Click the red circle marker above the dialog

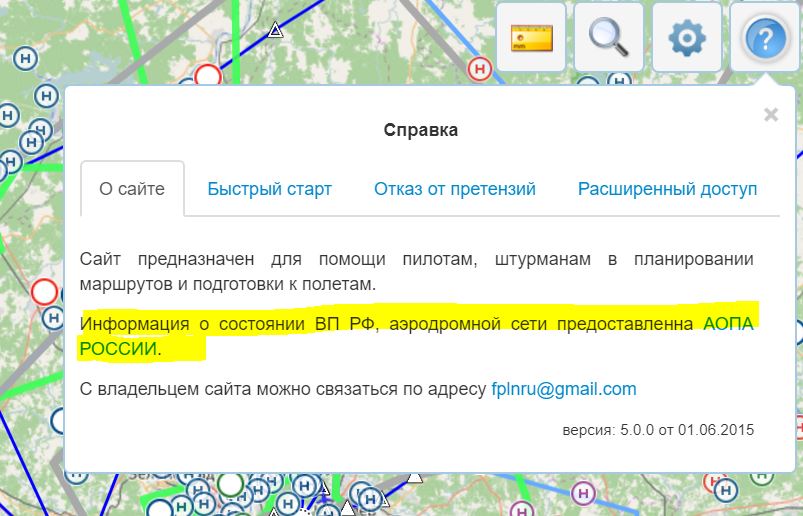208,76
